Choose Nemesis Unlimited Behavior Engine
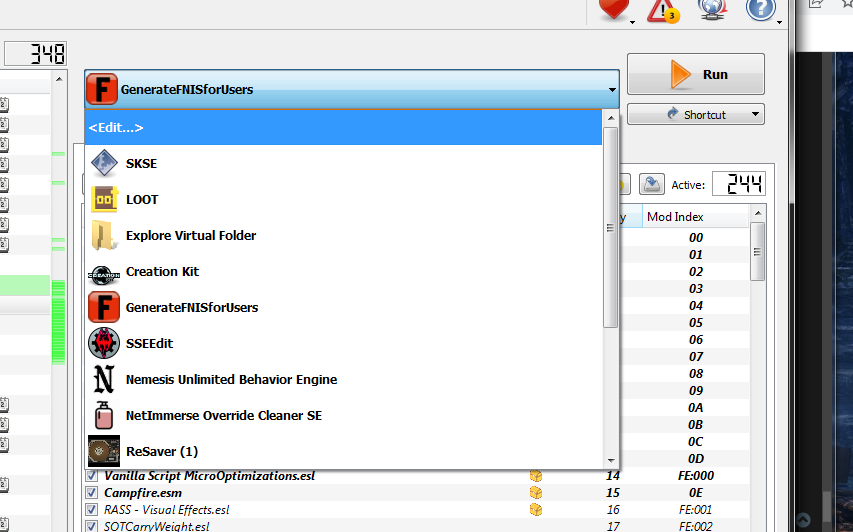The image size is (853, 532). coord(343,379)
